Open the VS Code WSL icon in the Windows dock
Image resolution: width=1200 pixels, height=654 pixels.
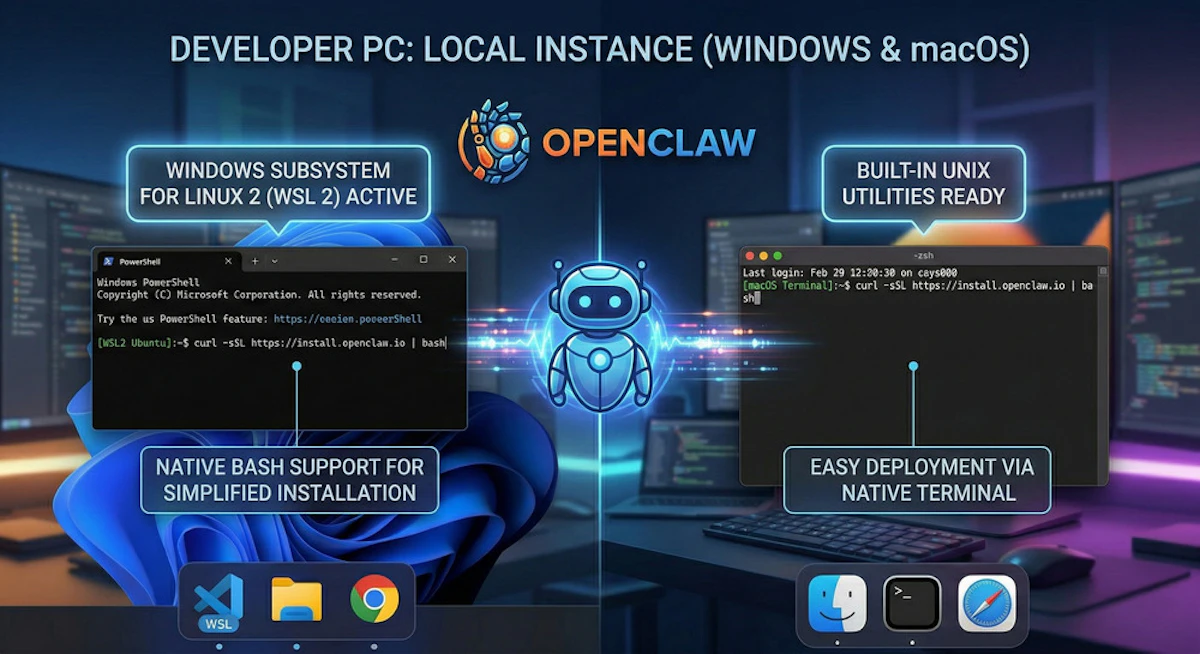coord(219,603)
